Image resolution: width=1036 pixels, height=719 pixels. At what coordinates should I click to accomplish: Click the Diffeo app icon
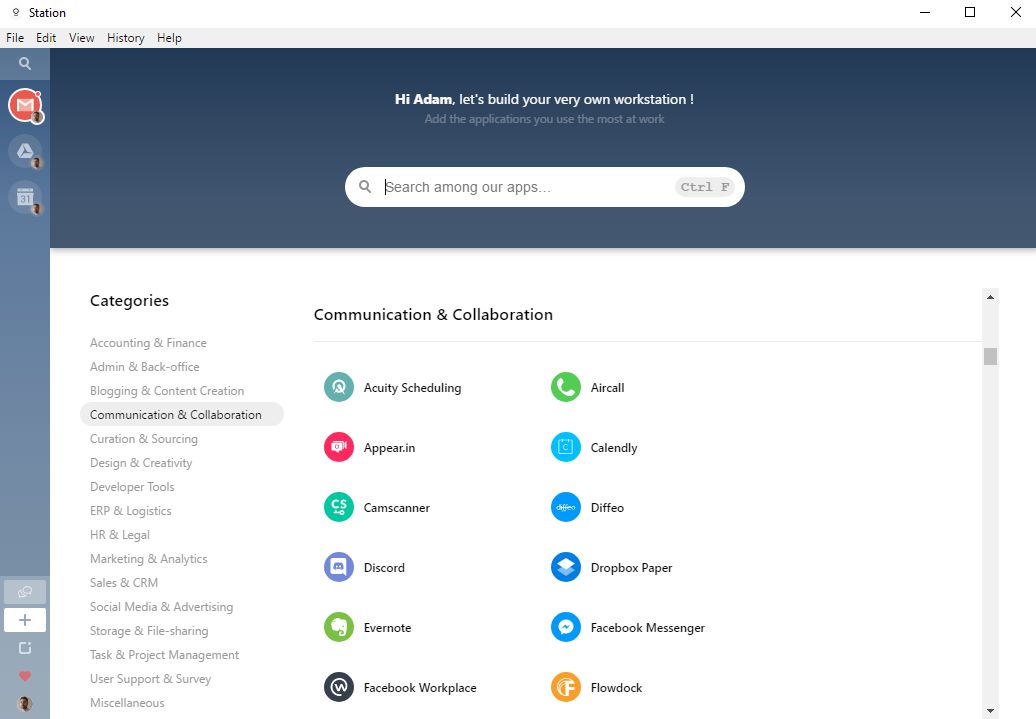pyautogui.click(x=566, y=508)
